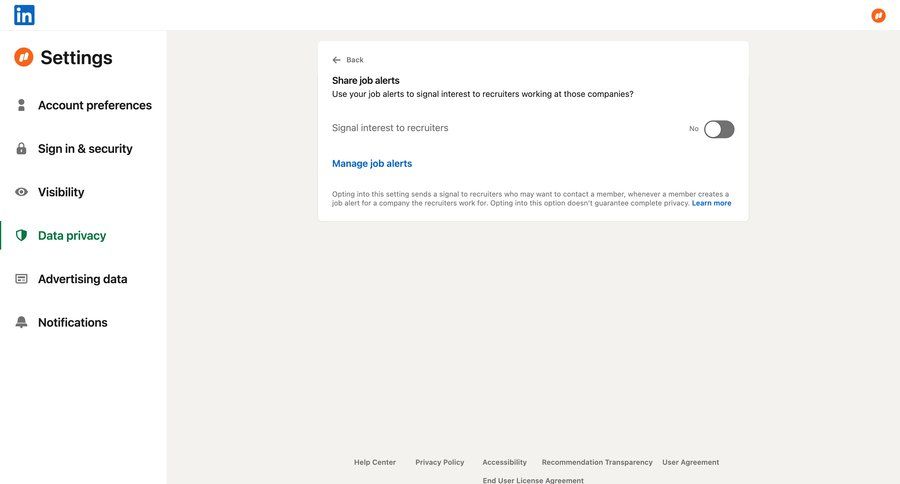This screenshot has width=900, height=484.
Task: Open Recommendation Transparency footer link
Action: (x=597, y=462)
